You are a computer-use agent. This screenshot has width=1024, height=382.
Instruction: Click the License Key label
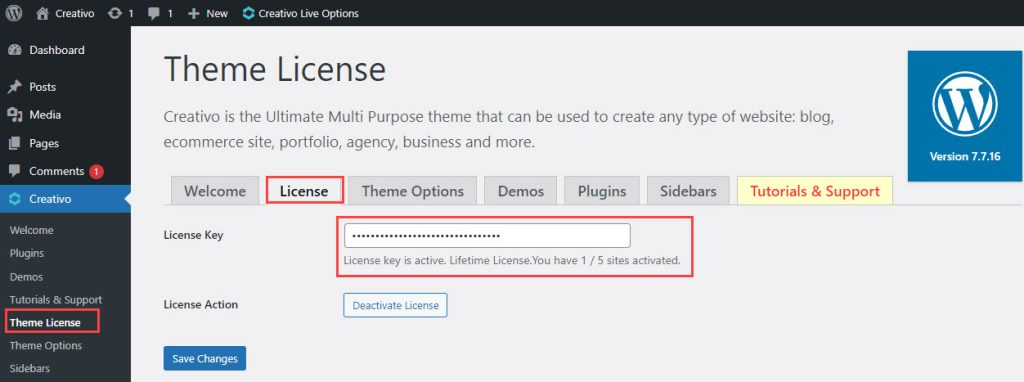point(193,235)
